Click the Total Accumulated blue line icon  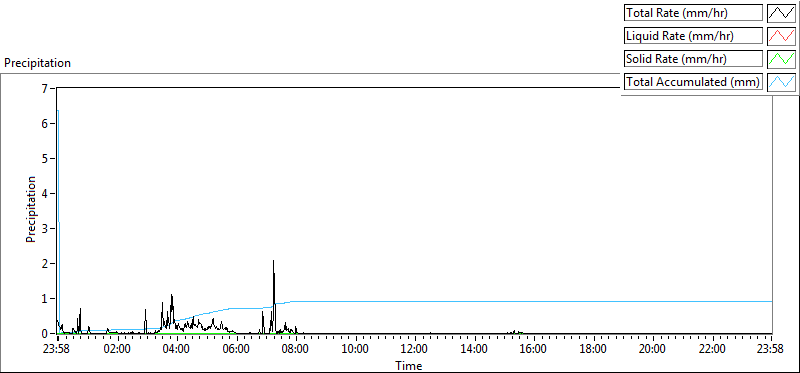tap(782, 82)
